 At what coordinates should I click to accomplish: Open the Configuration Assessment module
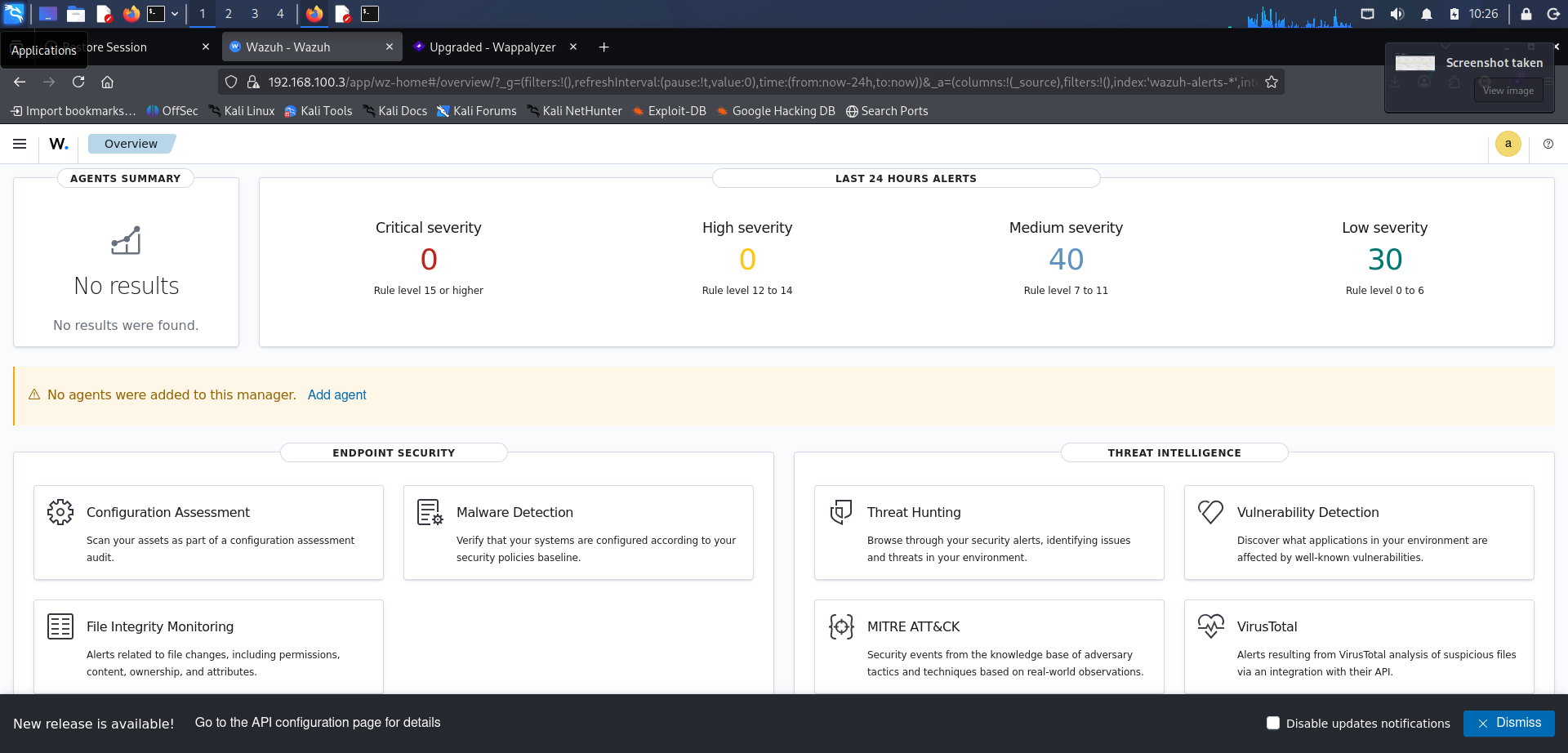tap(208, 532)
